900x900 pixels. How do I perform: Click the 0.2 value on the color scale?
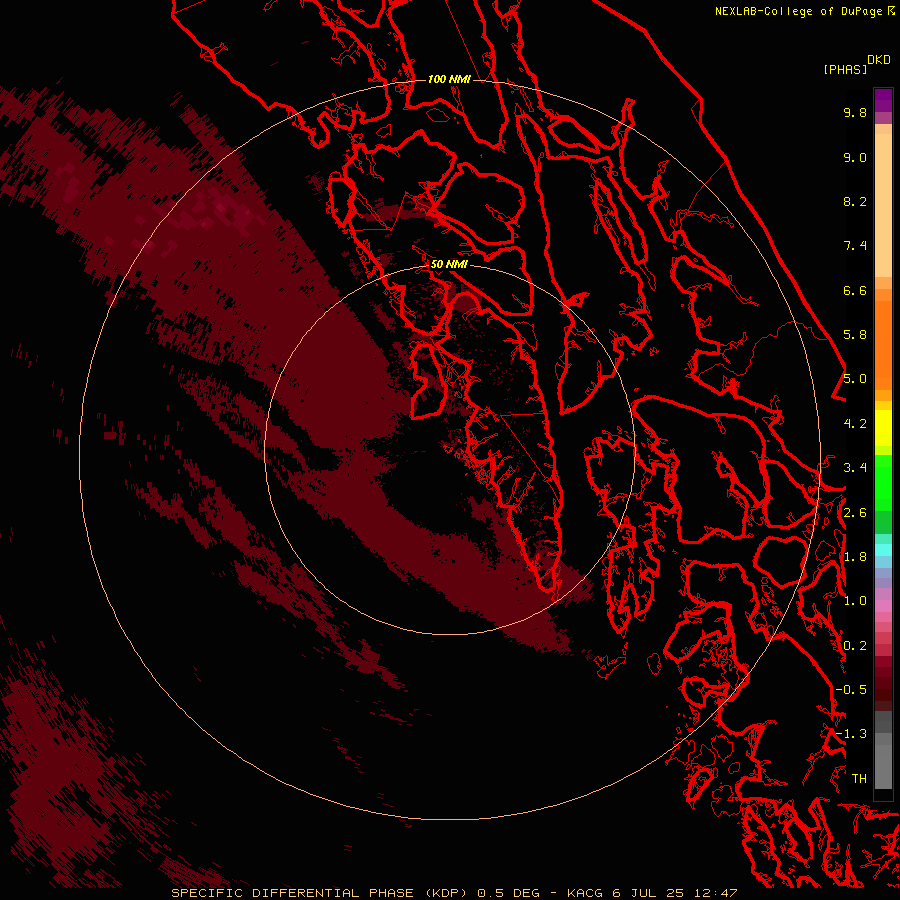[855, 646]
